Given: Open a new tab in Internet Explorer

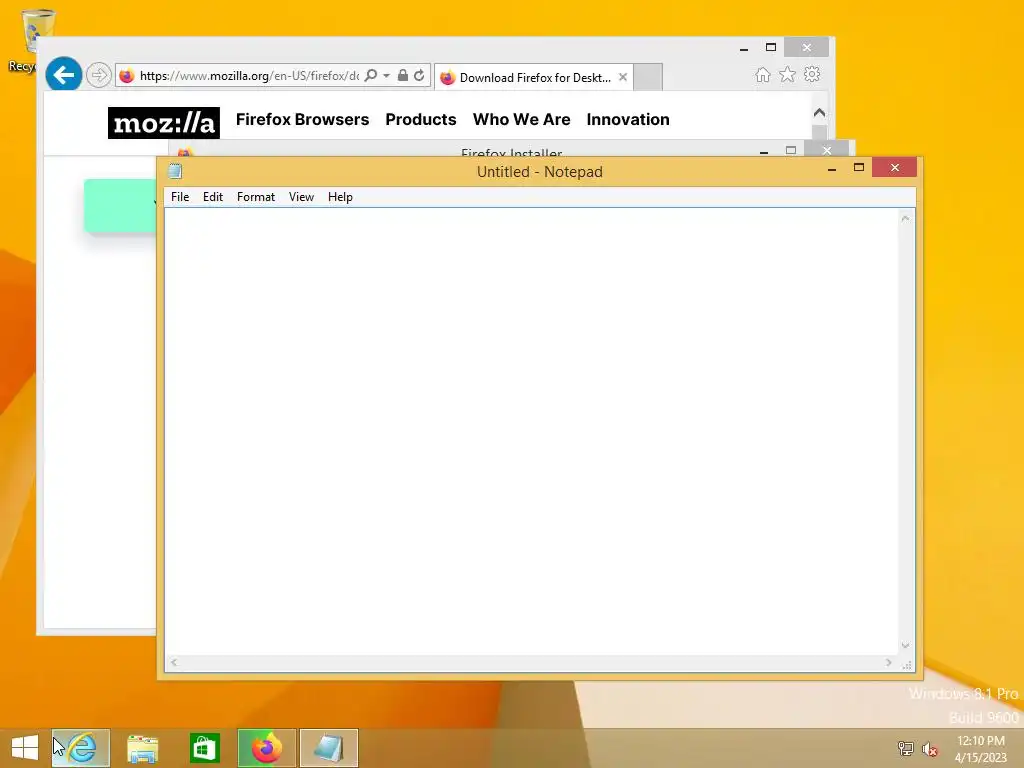Looking at the screenshot, I should point(648,77).
